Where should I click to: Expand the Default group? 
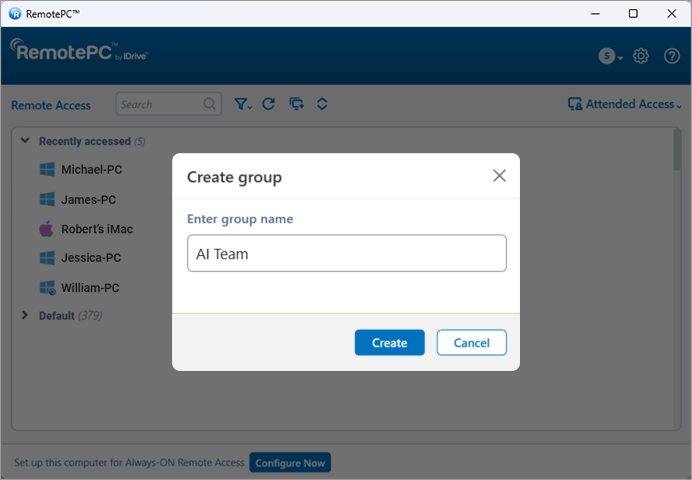click(x=25, y=316)
